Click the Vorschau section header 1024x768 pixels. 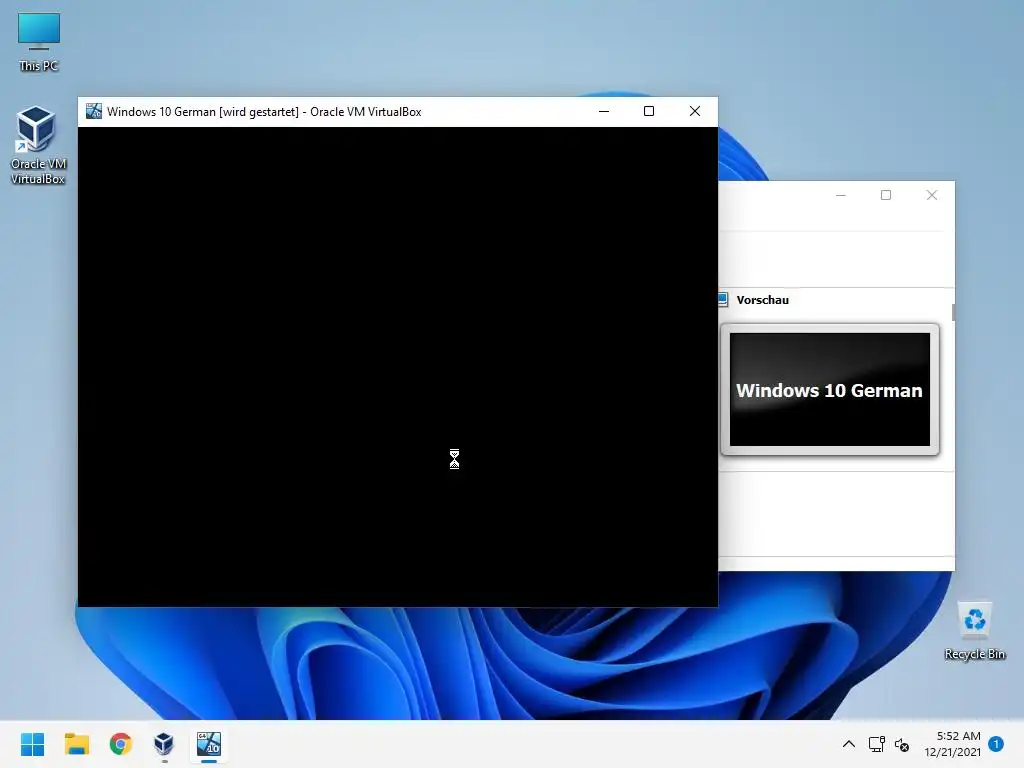click(x=762, y=300)
